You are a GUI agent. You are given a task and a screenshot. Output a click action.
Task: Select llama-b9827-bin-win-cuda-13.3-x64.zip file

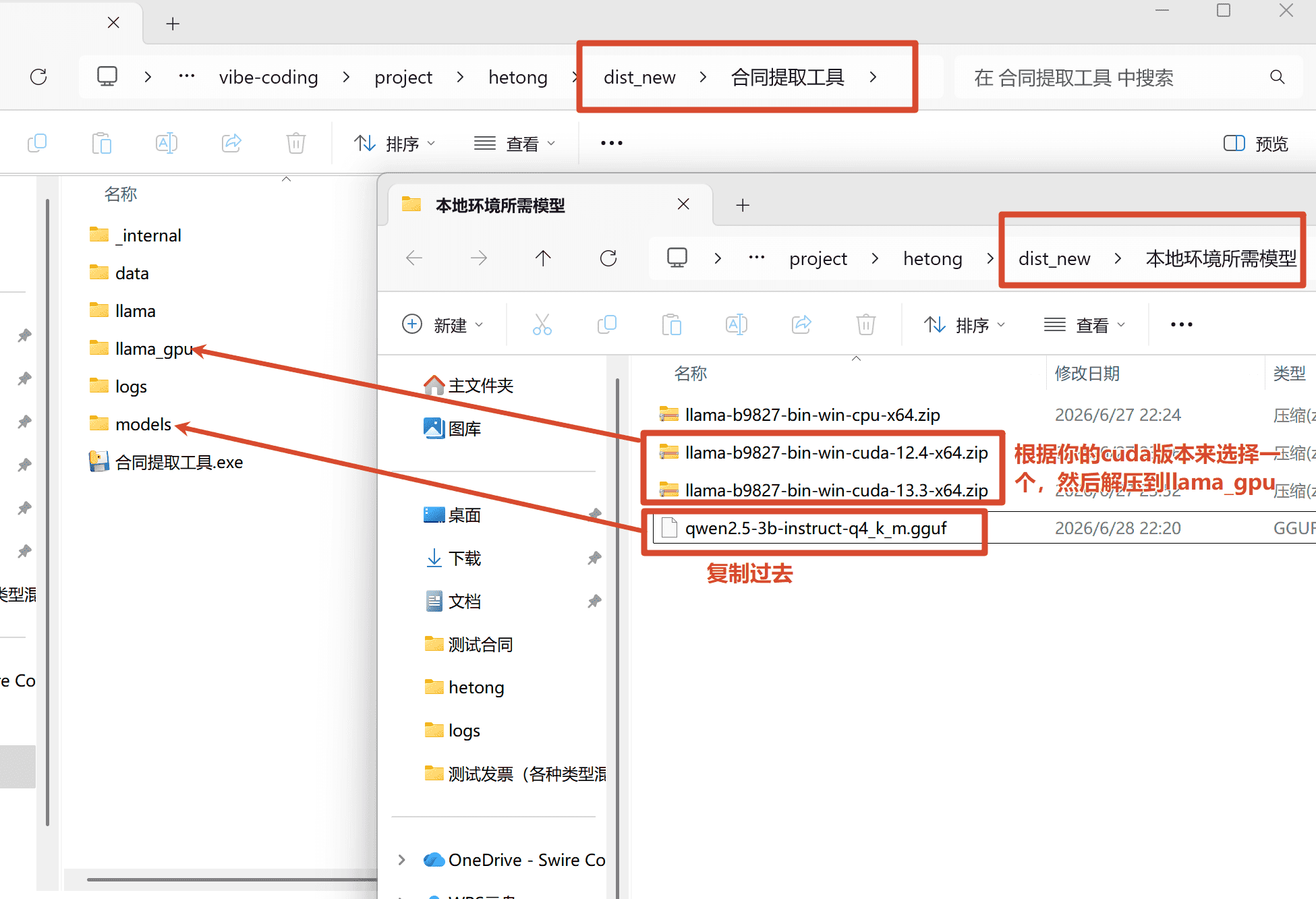point(823,490)
